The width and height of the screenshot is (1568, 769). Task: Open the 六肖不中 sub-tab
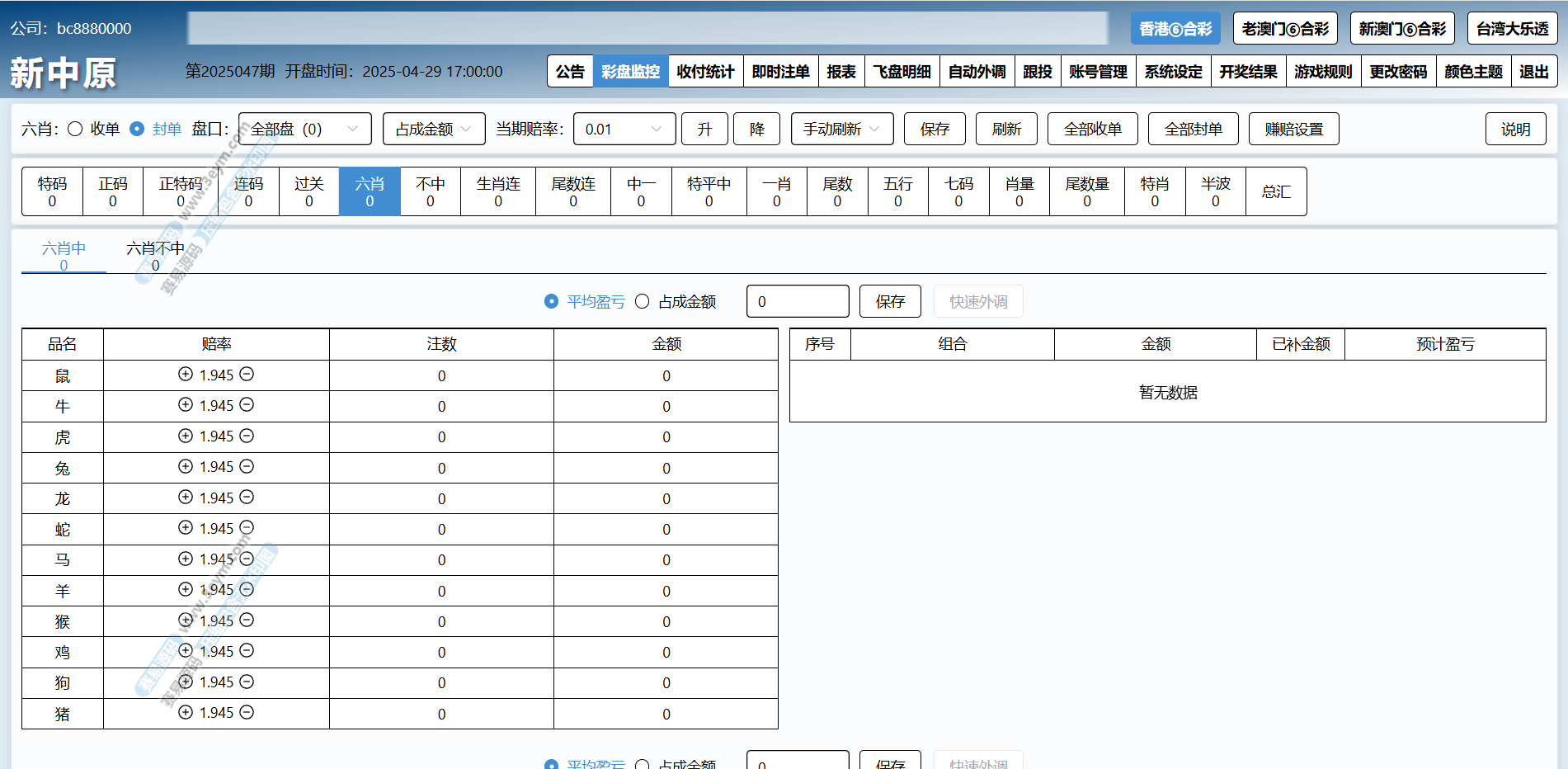[155, 255]
